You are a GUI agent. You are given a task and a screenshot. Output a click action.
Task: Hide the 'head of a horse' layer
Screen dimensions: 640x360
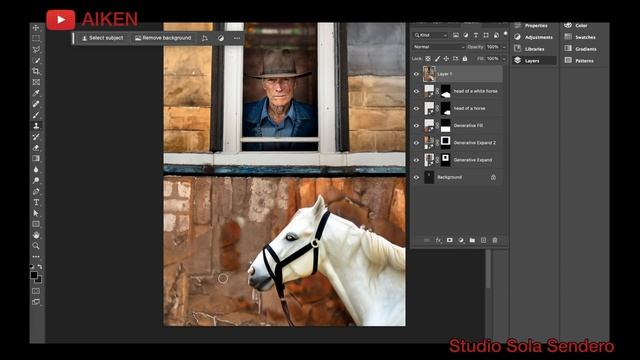(416, 109)
